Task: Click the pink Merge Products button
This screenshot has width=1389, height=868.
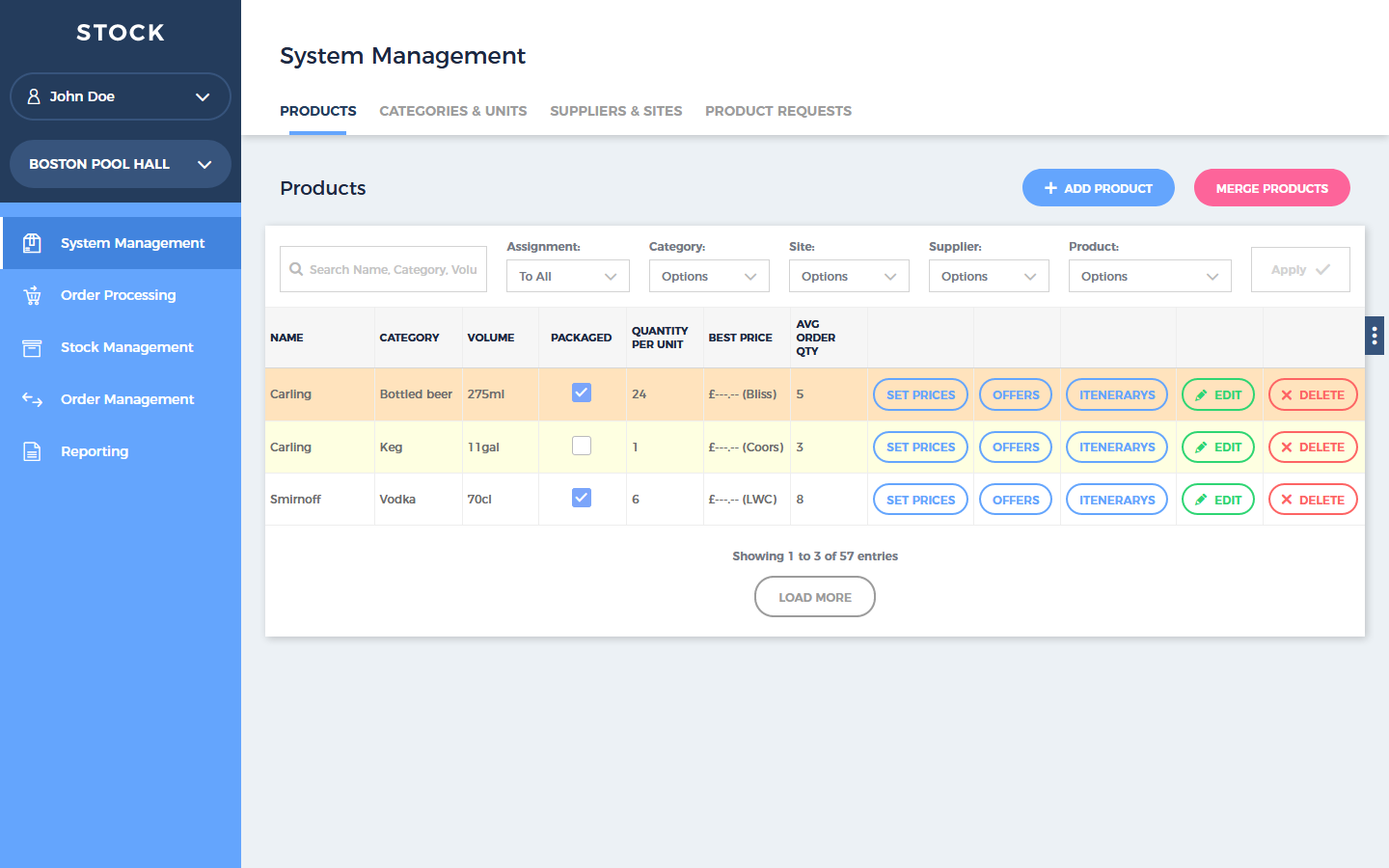Action: coord(1271,188)
